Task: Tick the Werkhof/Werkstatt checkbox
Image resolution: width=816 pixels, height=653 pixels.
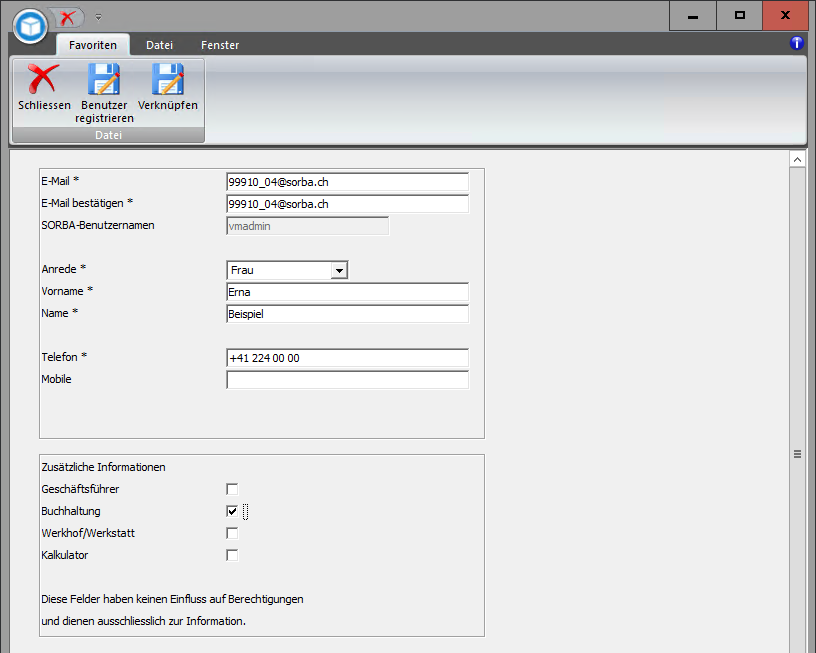Action: (x=232, y=533)
